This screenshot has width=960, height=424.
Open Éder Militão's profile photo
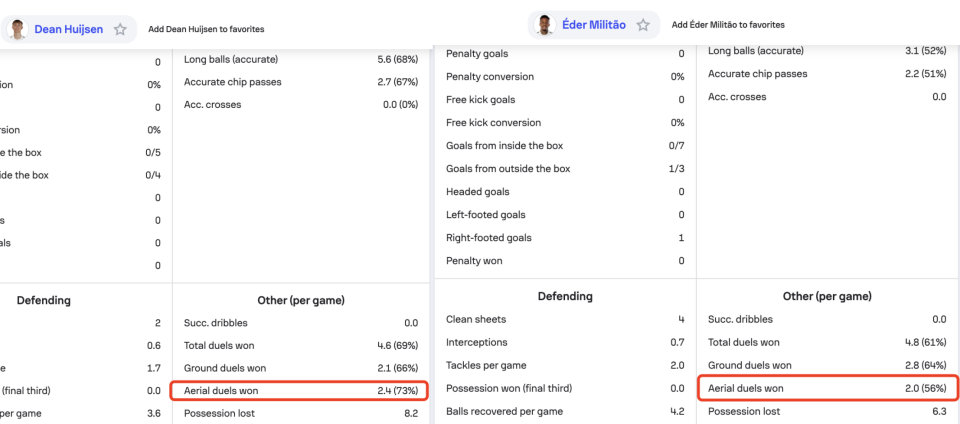tap(544, 25)
